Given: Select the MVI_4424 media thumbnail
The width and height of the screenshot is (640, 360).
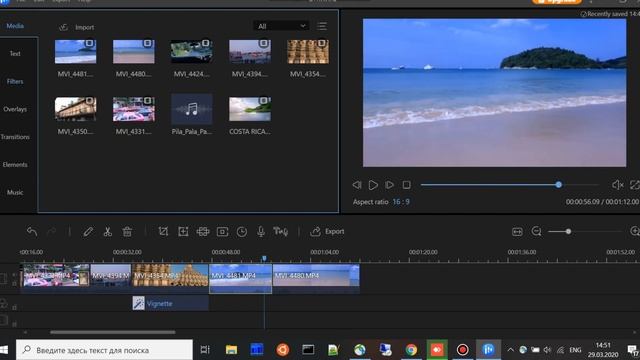Looking at the screenshot, I should click(x=191, y=52).
